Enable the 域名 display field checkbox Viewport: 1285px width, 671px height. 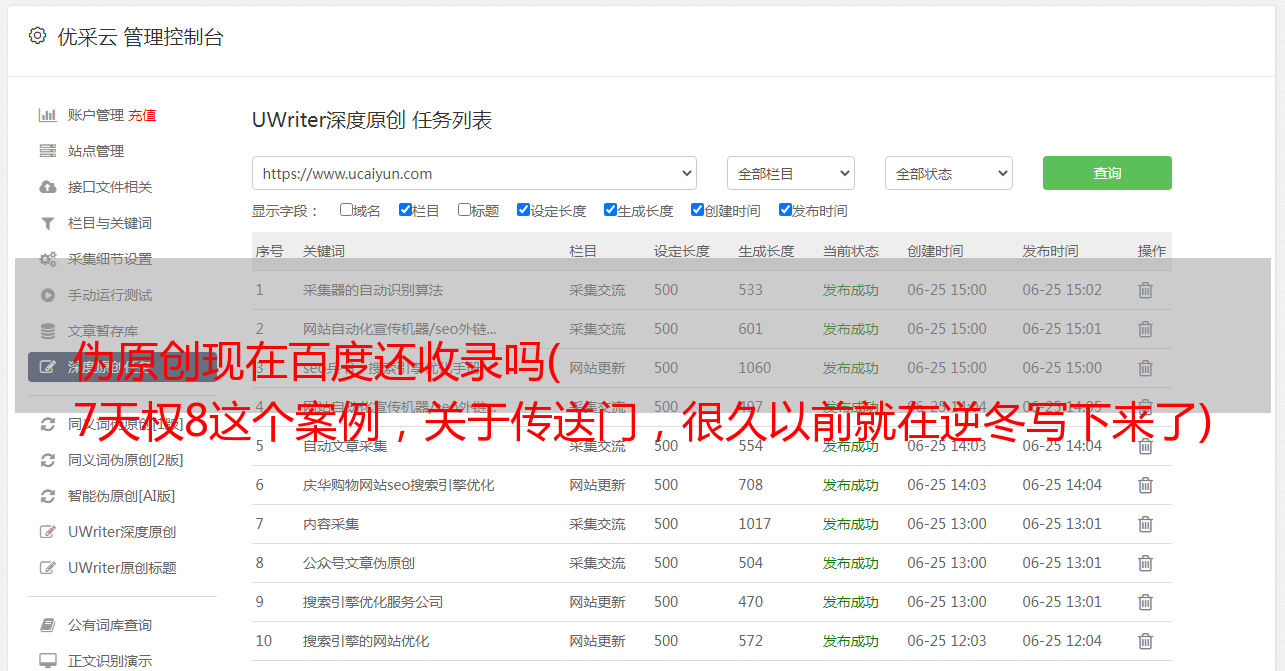pos(346,210)
